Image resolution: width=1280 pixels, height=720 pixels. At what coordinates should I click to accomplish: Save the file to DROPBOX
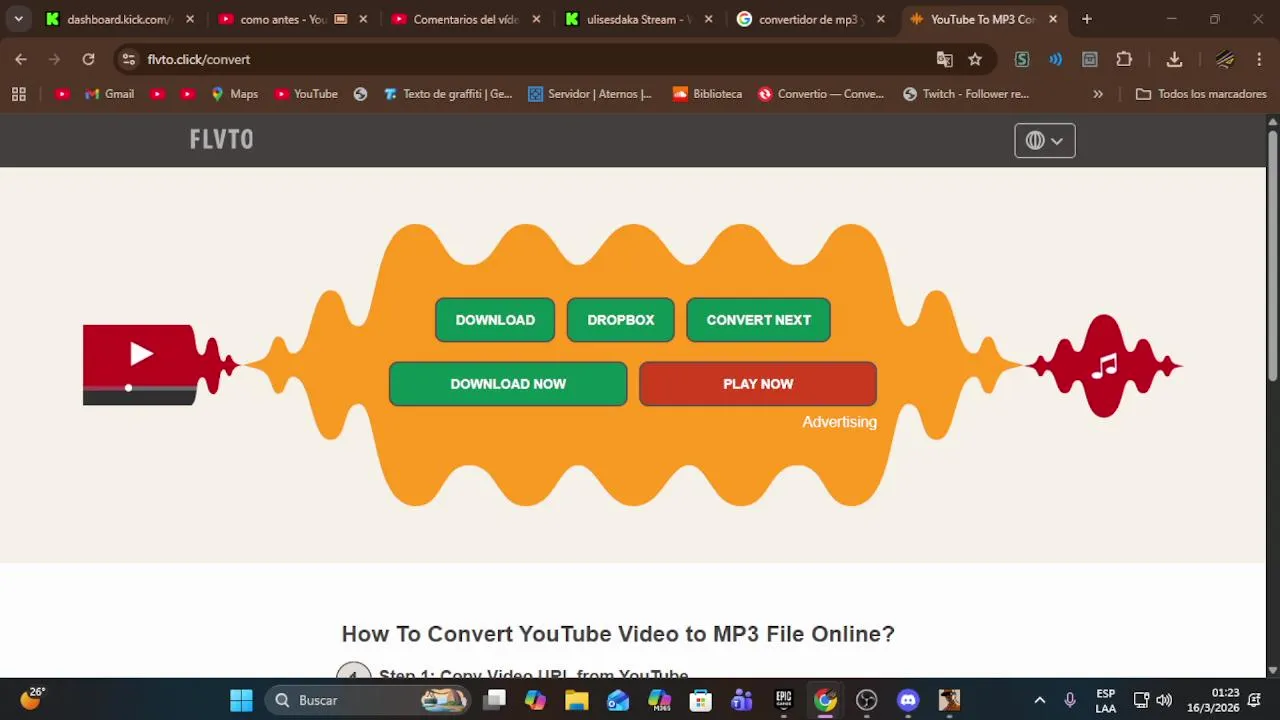click(x=620, y=320)
